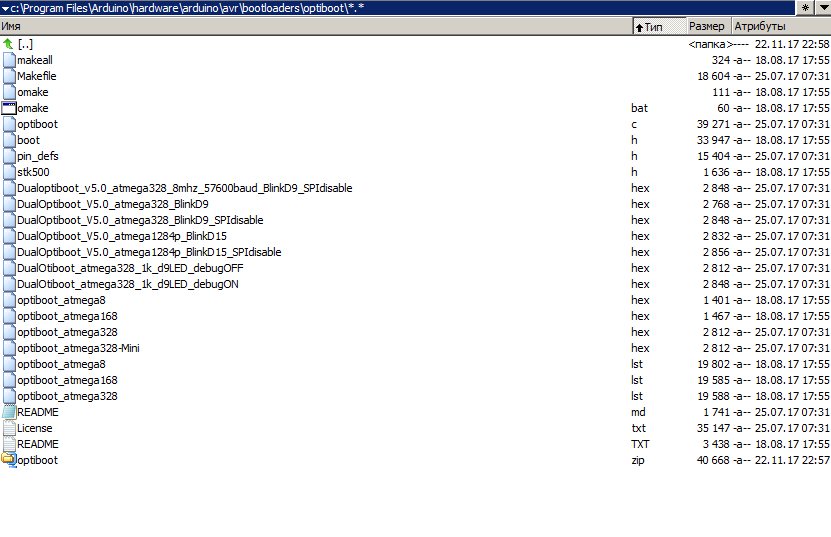Select the optiboot zip archive icon
Image resolution: width=831 pixels, height=537 pixels.
(9, 460)
